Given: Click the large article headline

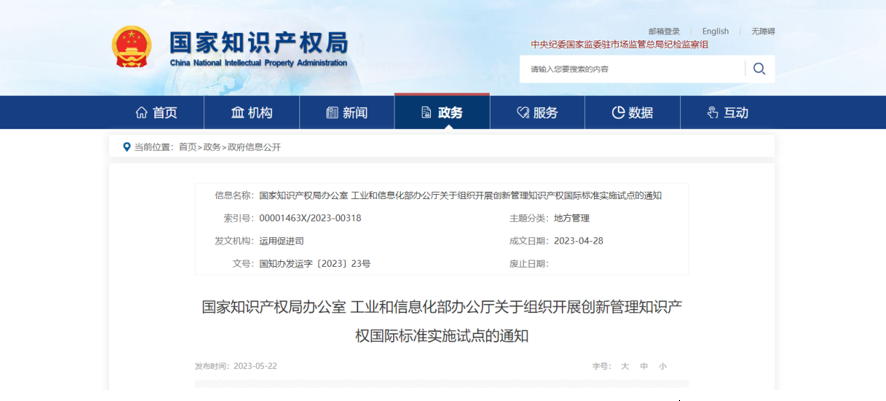Looking at the screenshot, I should click(x=442, y=322).
